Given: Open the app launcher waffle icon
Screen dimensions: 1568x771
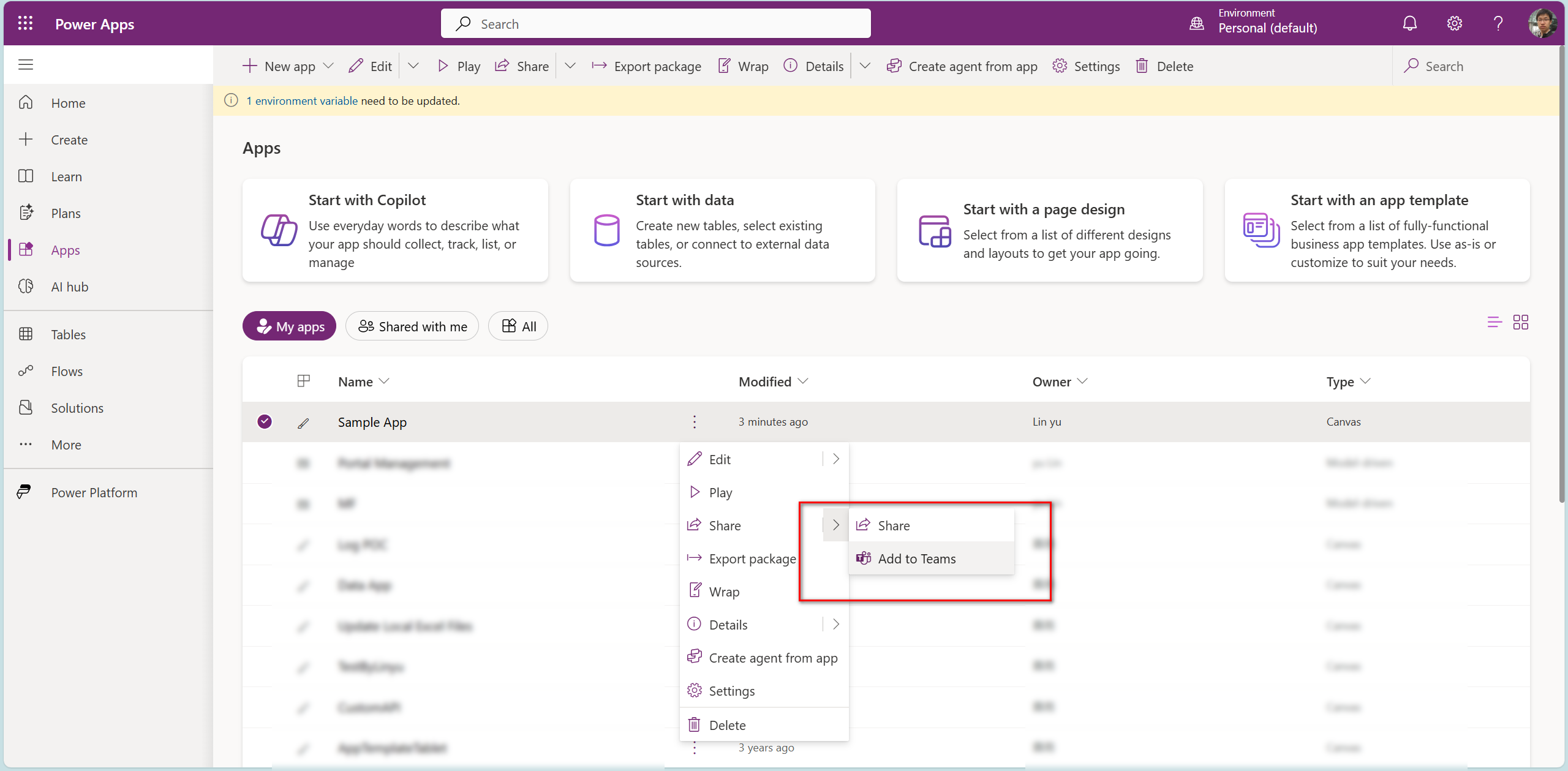Looking at the screenshot, I should (25, 23).
